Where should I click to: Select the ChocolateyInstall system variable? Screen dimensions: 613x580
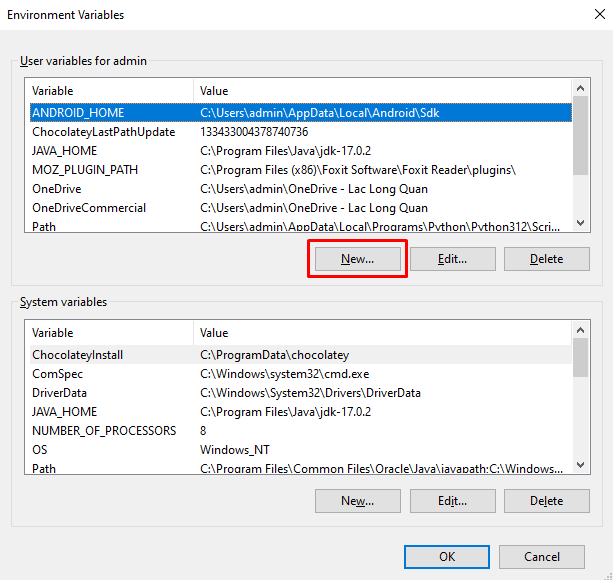point(301,355)
